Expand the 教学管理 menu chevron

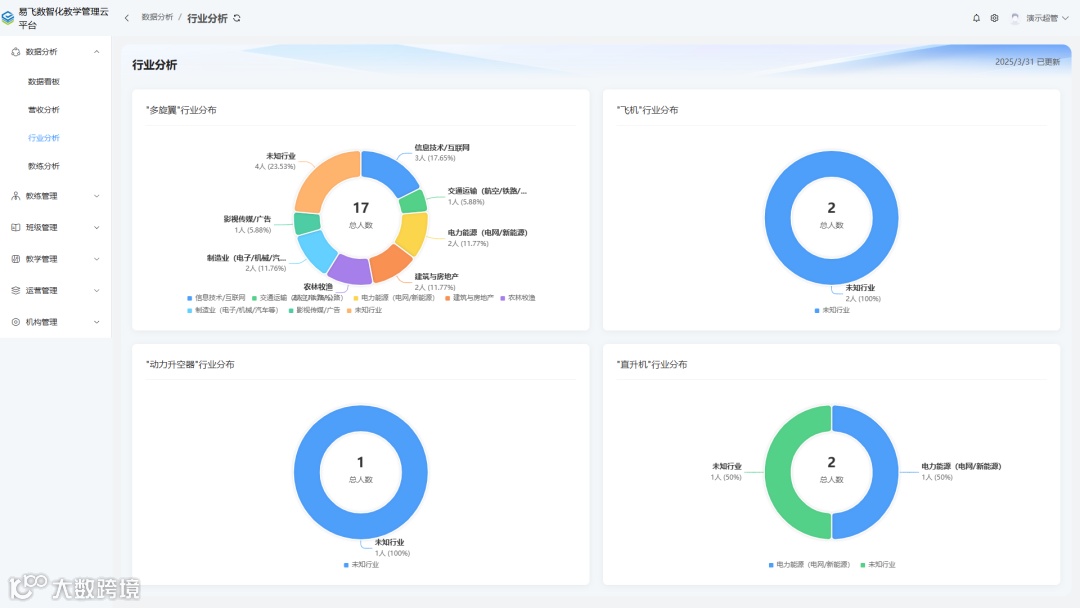[96, 259]
